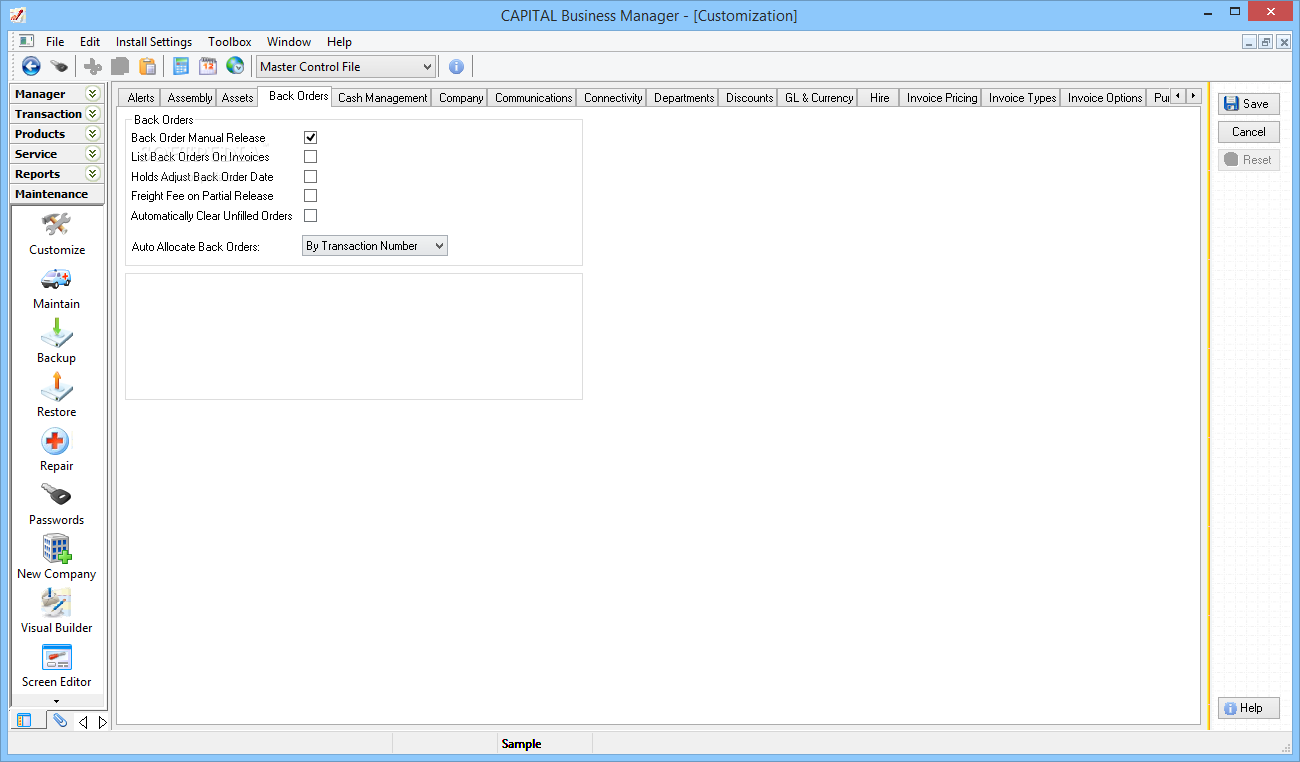Click the left triangle at sidebar bottom
Screen dimensions: 1300x762
tap(83, 722)
